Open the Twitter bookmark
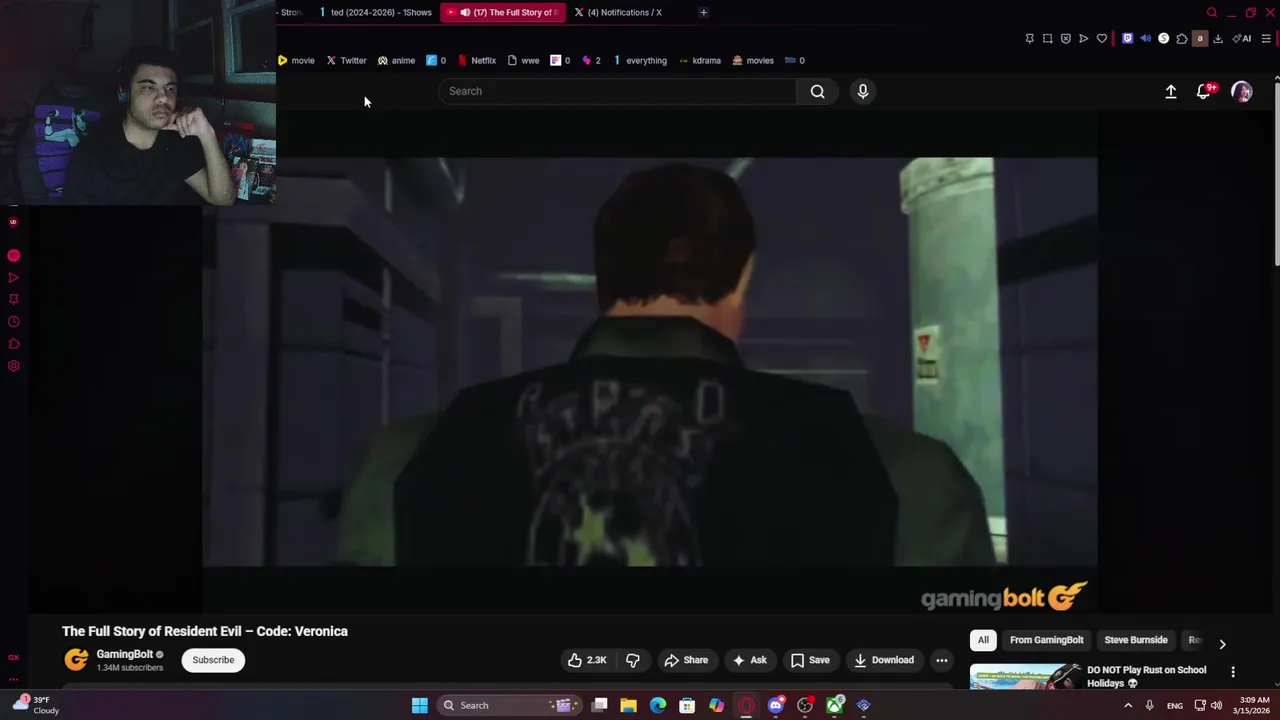Image resolution: width=1280 pixels, height=720 pixels. pyautogui.click(x=347, y=60)
